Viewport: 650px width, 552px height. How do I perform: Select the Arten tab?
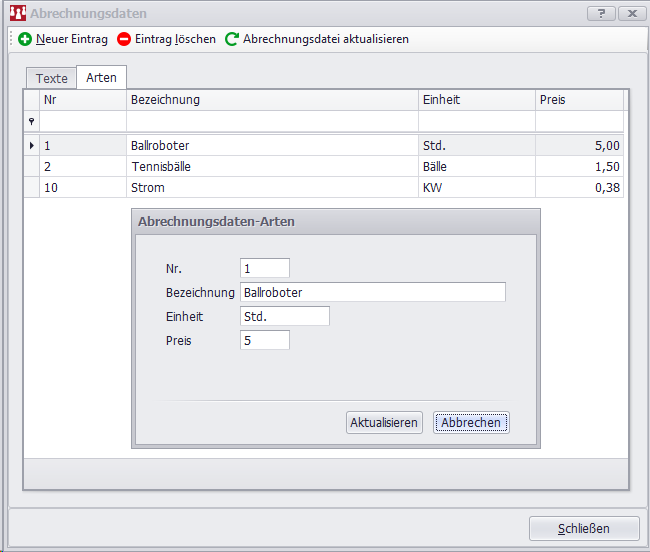coord(101,78)
